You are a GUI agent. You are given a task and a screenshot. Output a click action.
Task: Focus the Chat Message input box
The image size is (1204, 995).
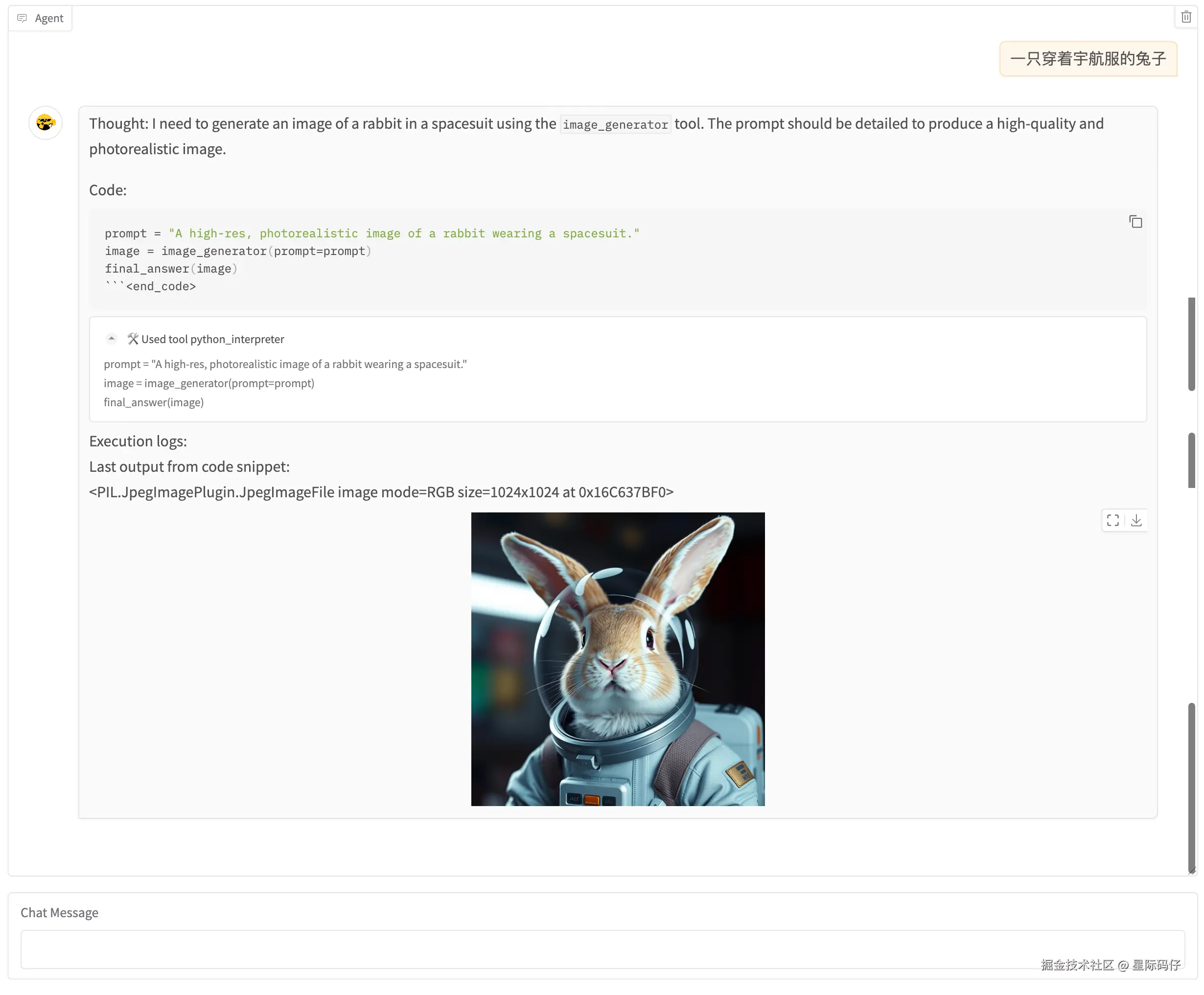click(x=602, y=949)
